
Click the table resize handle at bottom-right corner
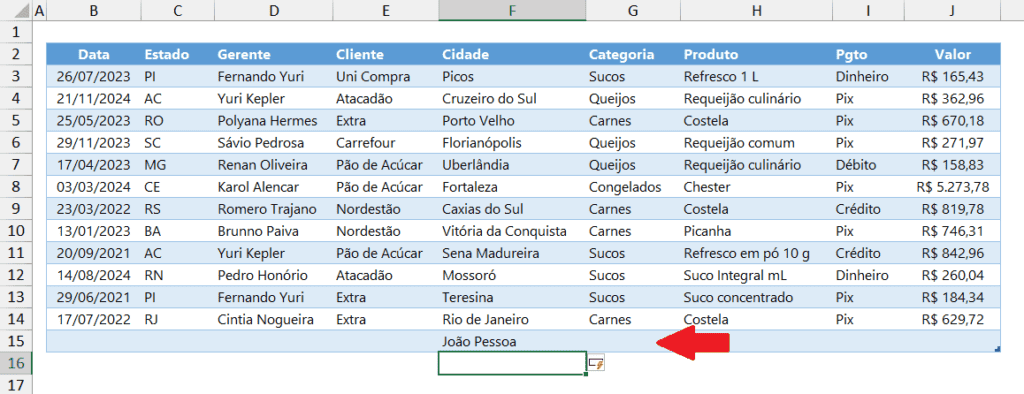click(x=997, y=350)
